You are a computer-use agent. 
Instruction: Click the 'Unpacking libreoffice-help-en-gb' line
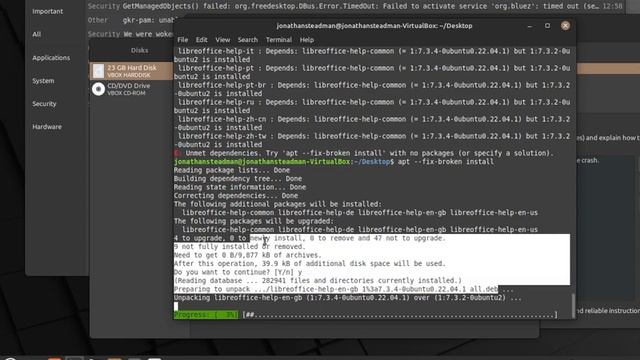348,298
